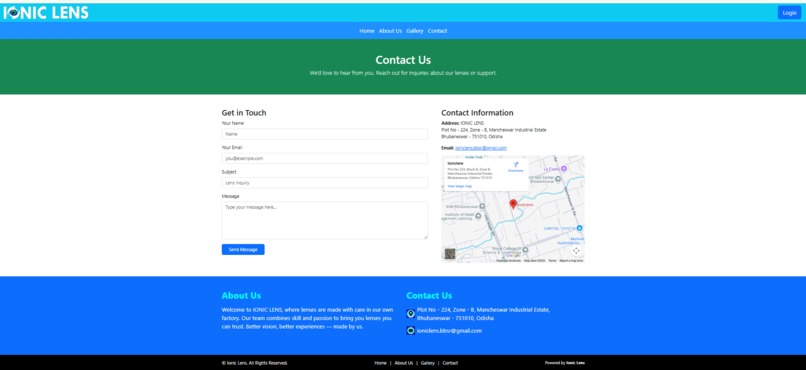Click the red Ioniclens map pin
806x370 pixels.
click(x=513, y=204)
